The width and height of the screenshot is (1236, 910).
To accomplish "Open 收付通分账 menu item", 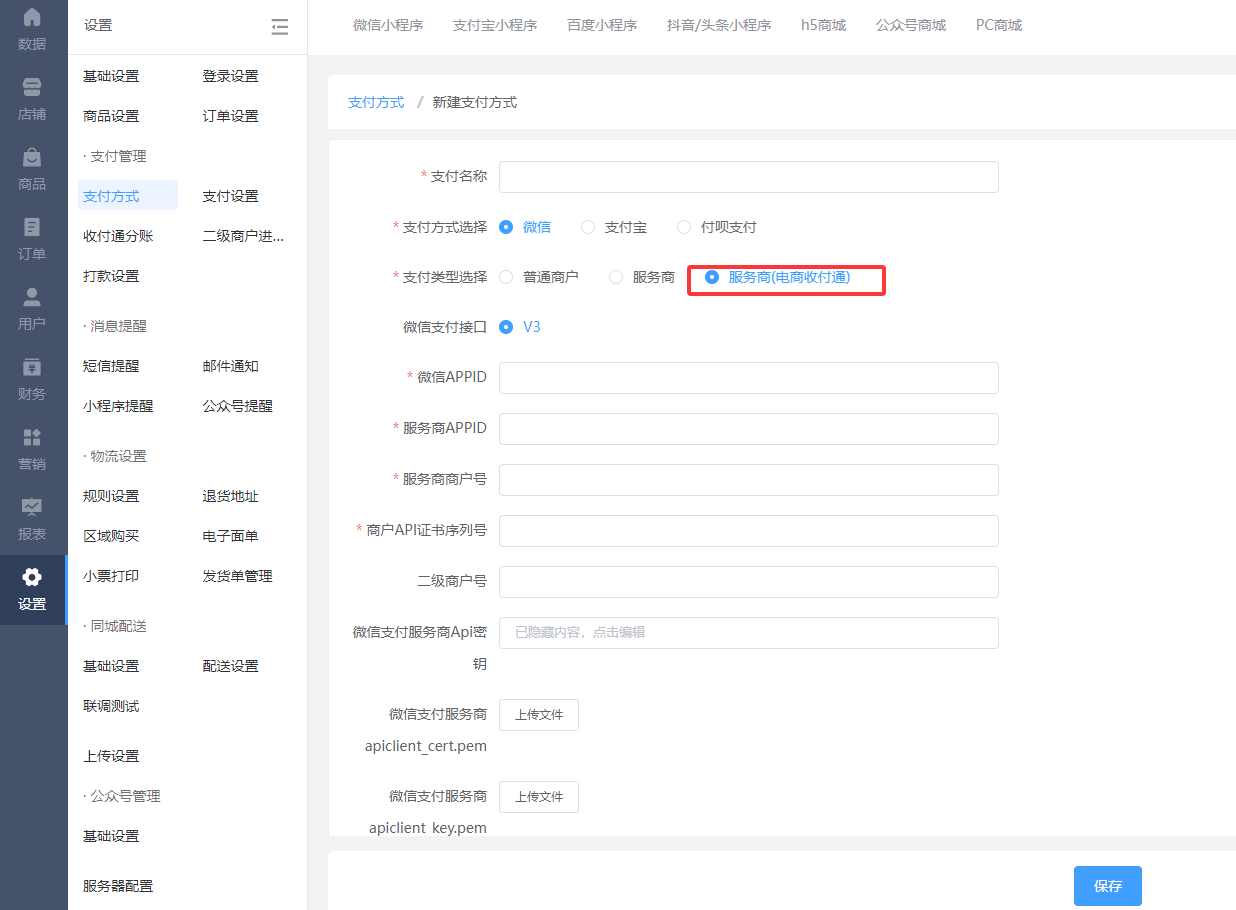I will coord(118,236).
